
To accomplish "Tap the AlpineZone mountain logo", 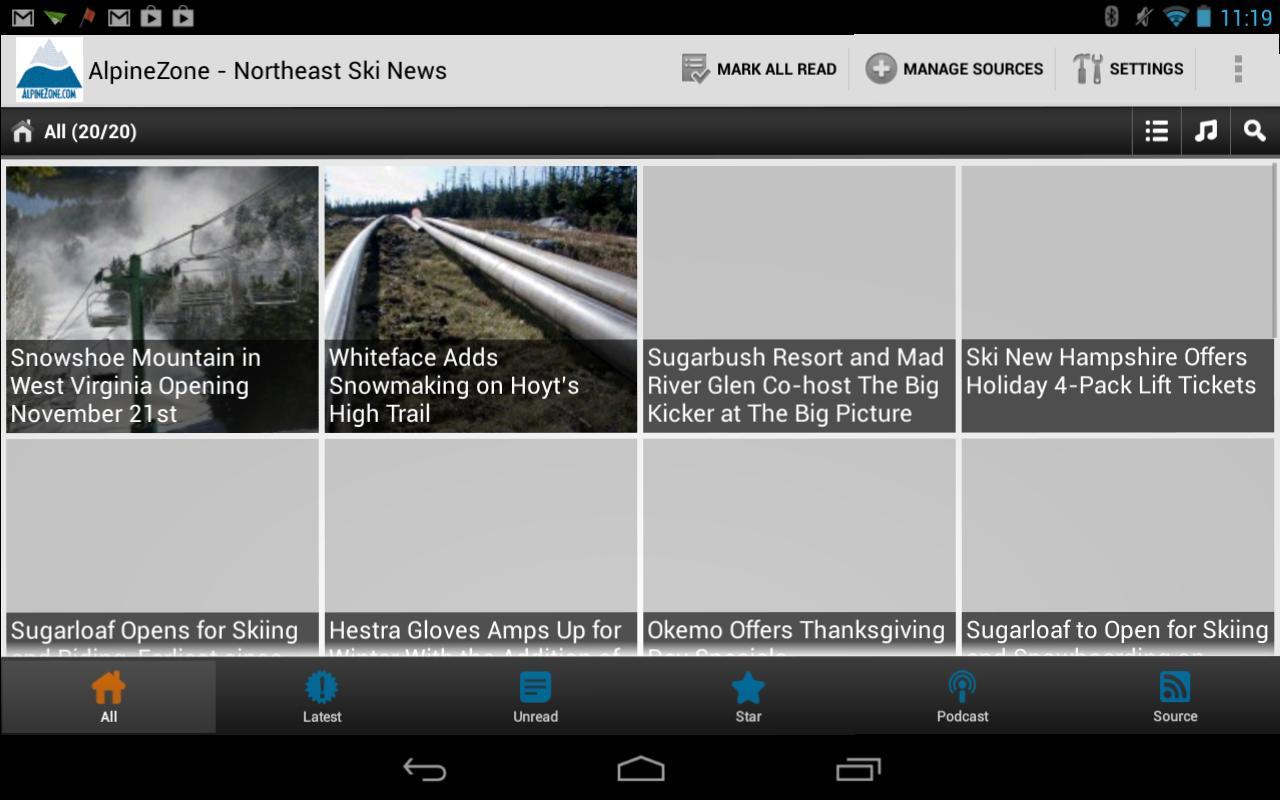I will (48, 69).
